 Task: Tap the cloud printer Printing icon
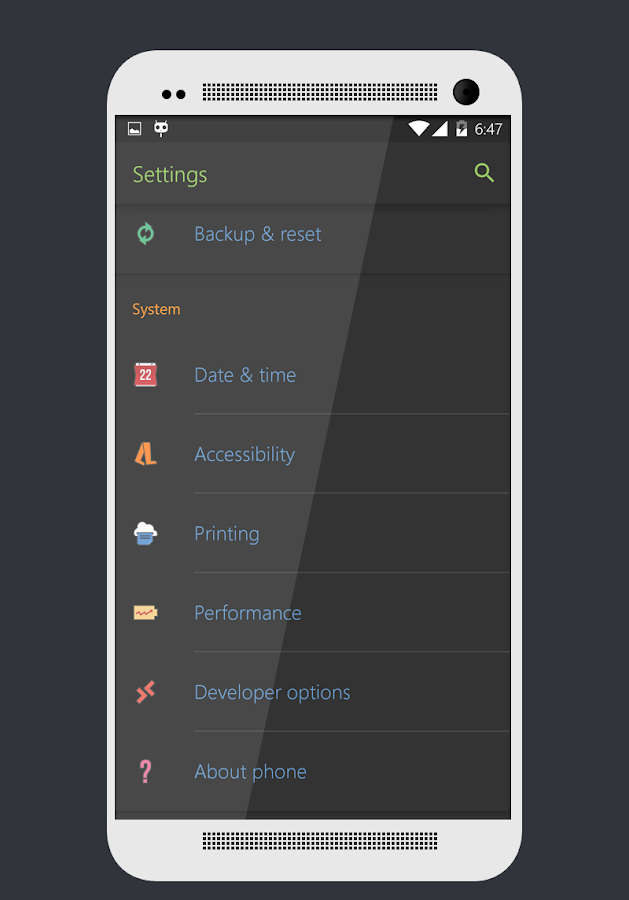(146, 533)
